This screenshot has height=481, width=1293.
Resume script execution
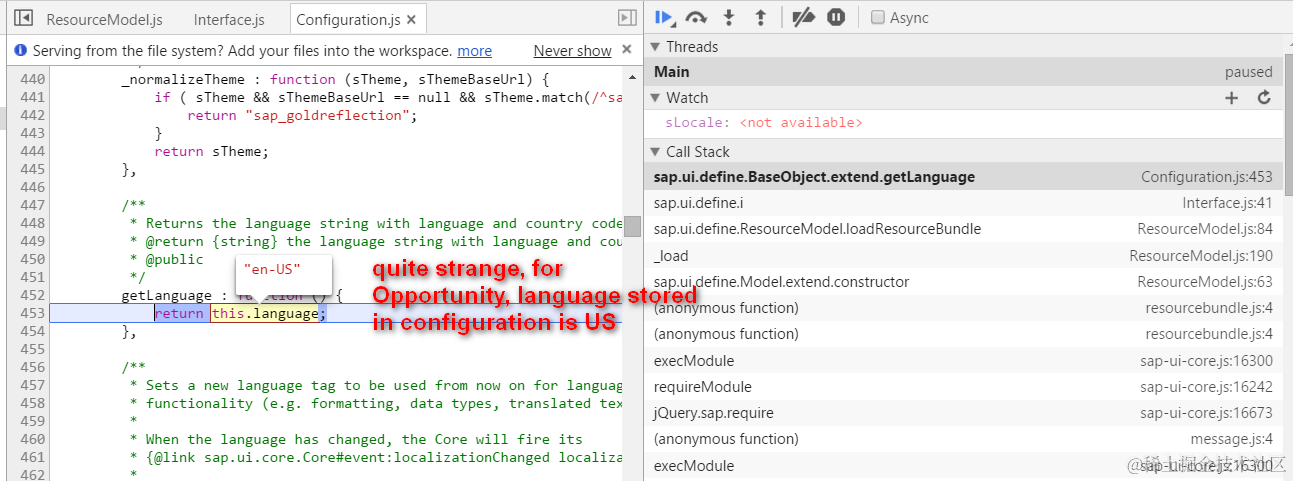pos(665,18)
